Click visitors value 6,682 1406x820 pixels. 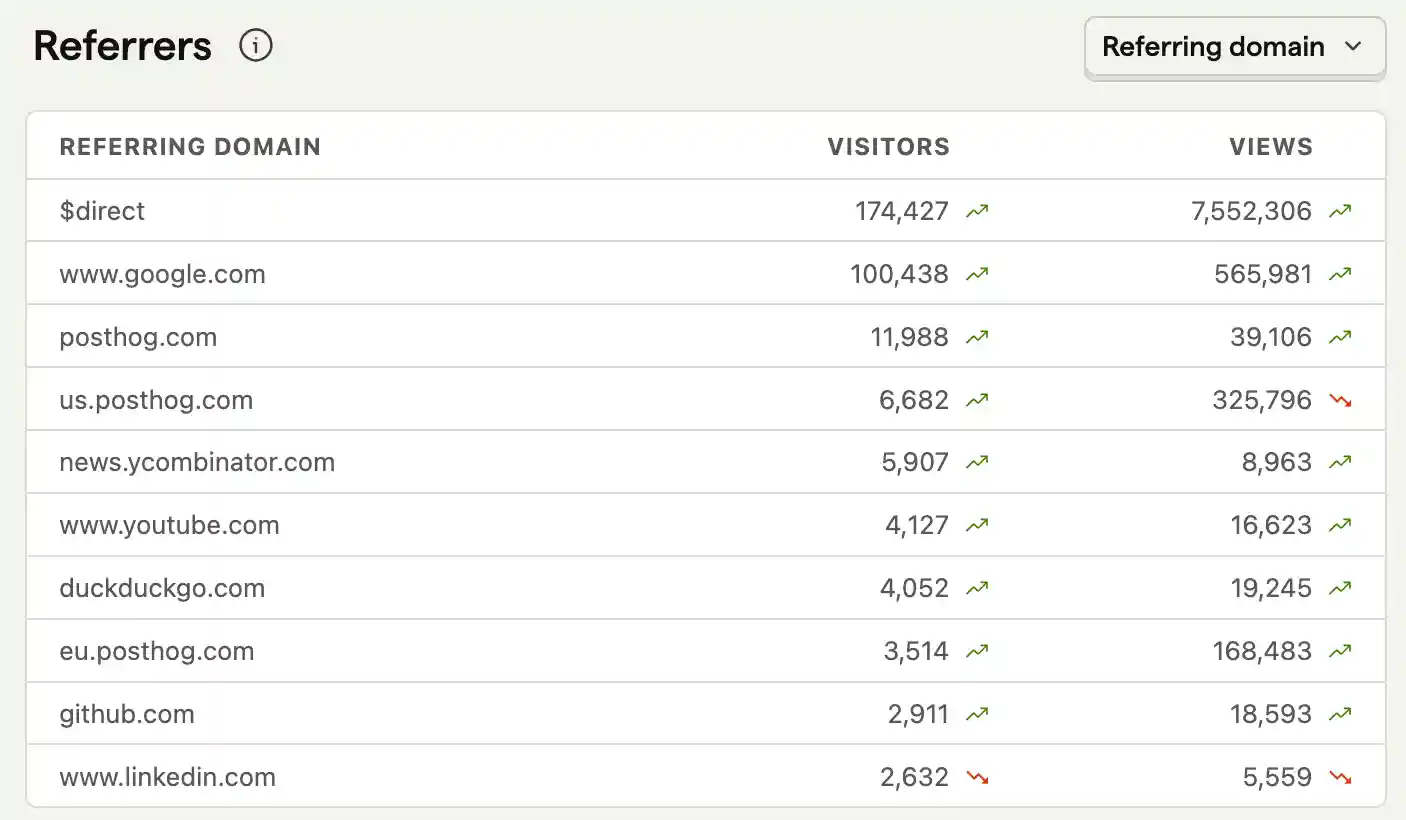[914, 400]
